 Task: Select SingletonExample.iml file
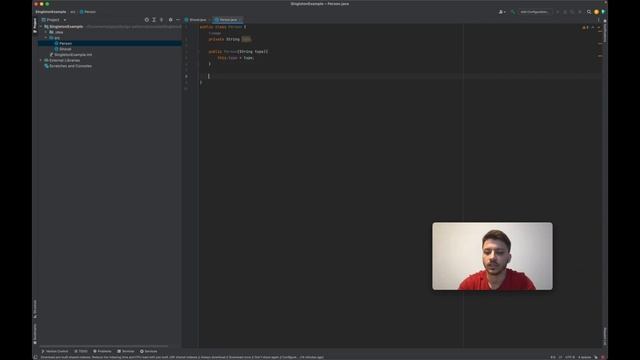[73, 55]
